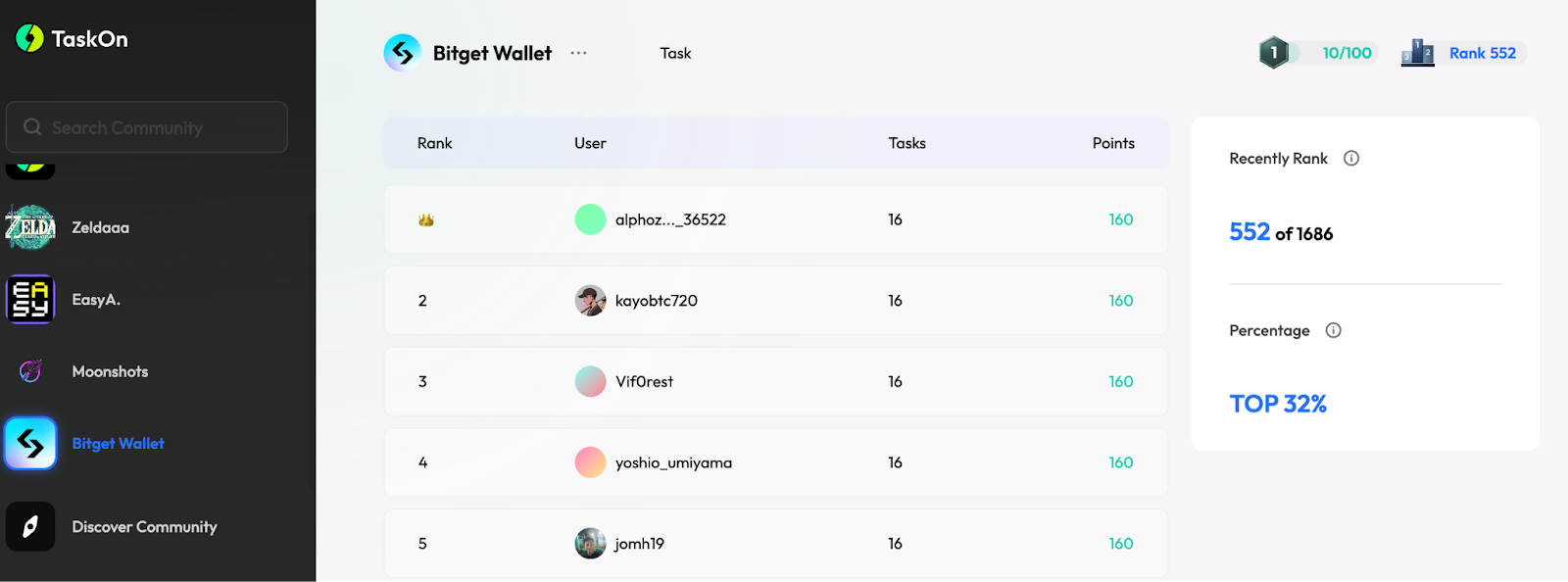Click the Bitget Wallet sidebar icon
Viewport: 1568px width, 582px height.
[x=30, y=444]
